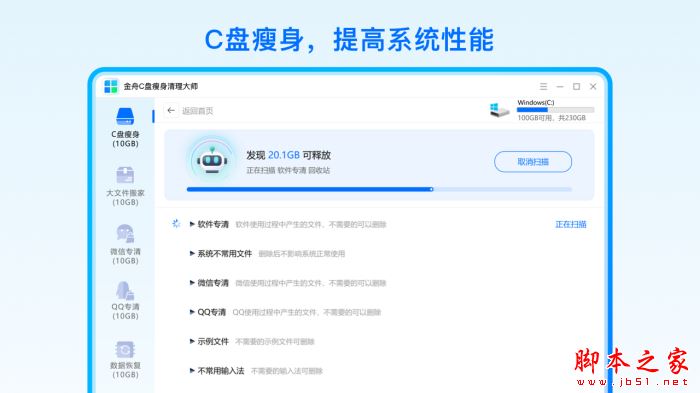Click 100GB可用, 共230GB text
This screenshot has width=700, height=393.
click(551, 118)
